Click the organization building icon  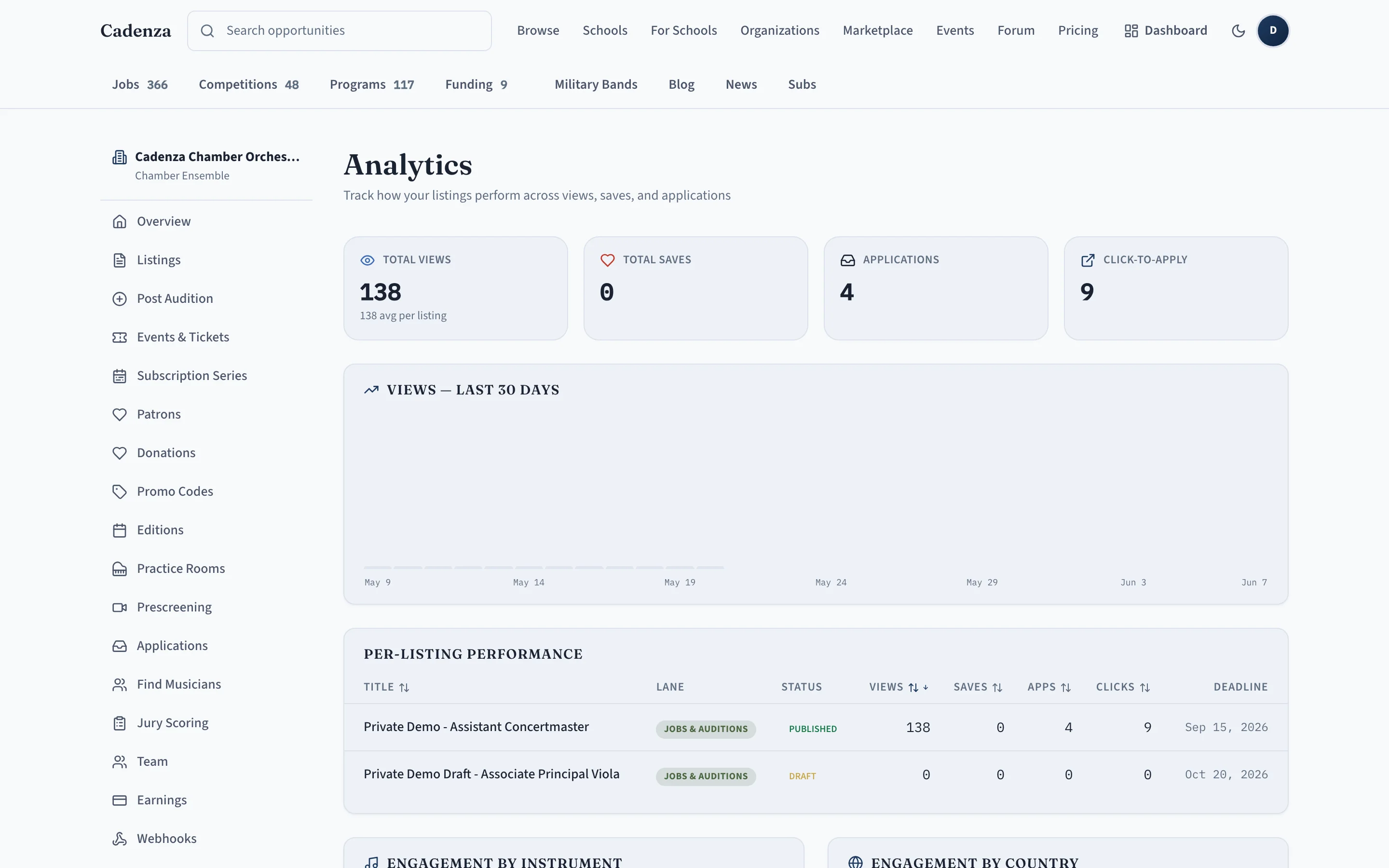tap(120, 157)
